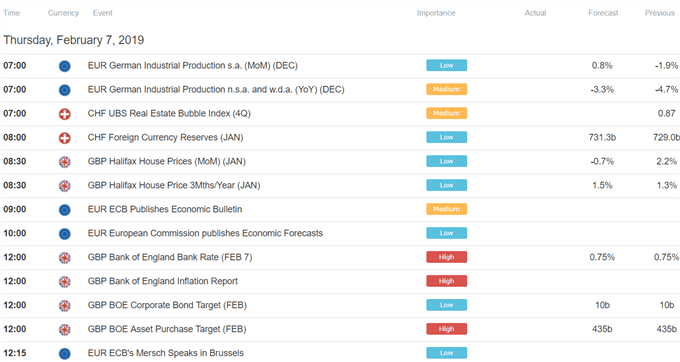Click Medium badge for German Industrial Production YoY

pos(447,89)
